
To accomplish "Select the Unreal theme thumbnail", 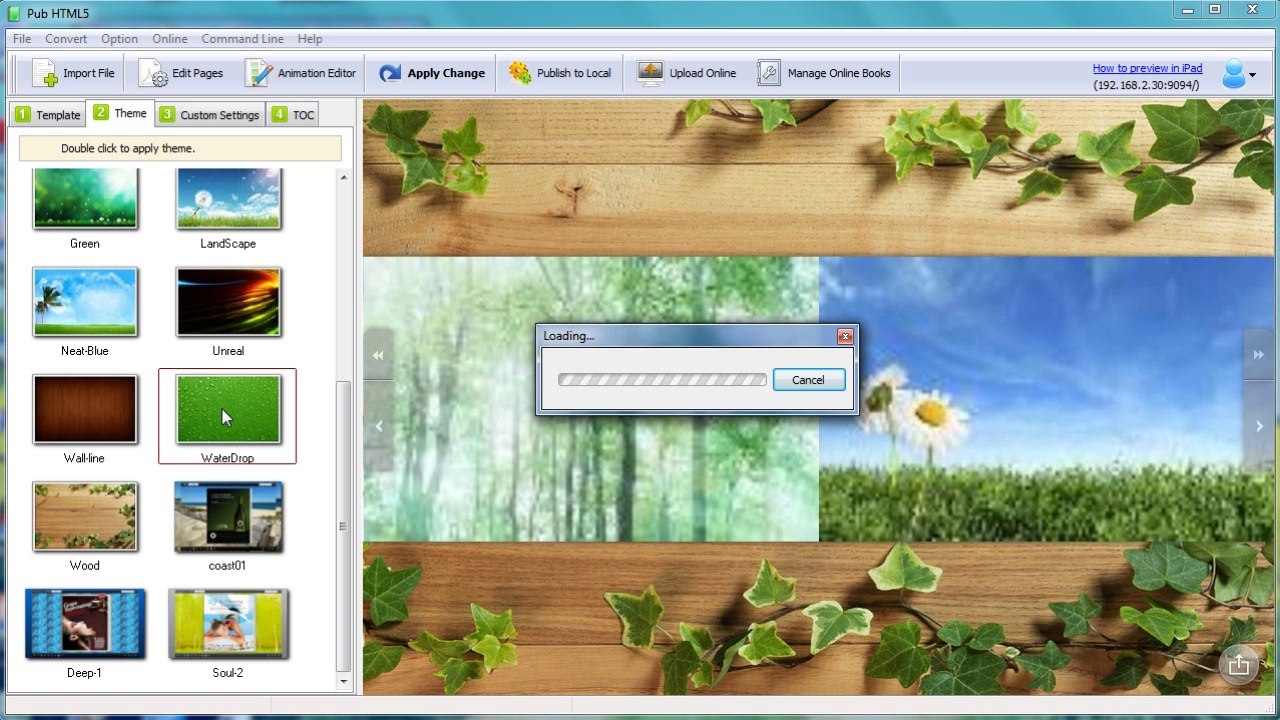I will (x=228, y=302).
